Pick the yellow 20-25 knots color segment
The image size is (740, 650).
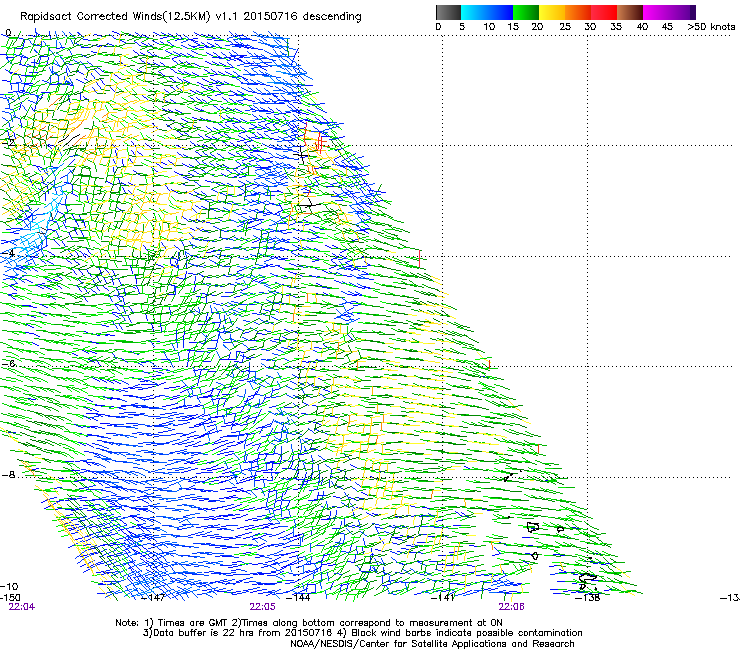tap(552, 12)
